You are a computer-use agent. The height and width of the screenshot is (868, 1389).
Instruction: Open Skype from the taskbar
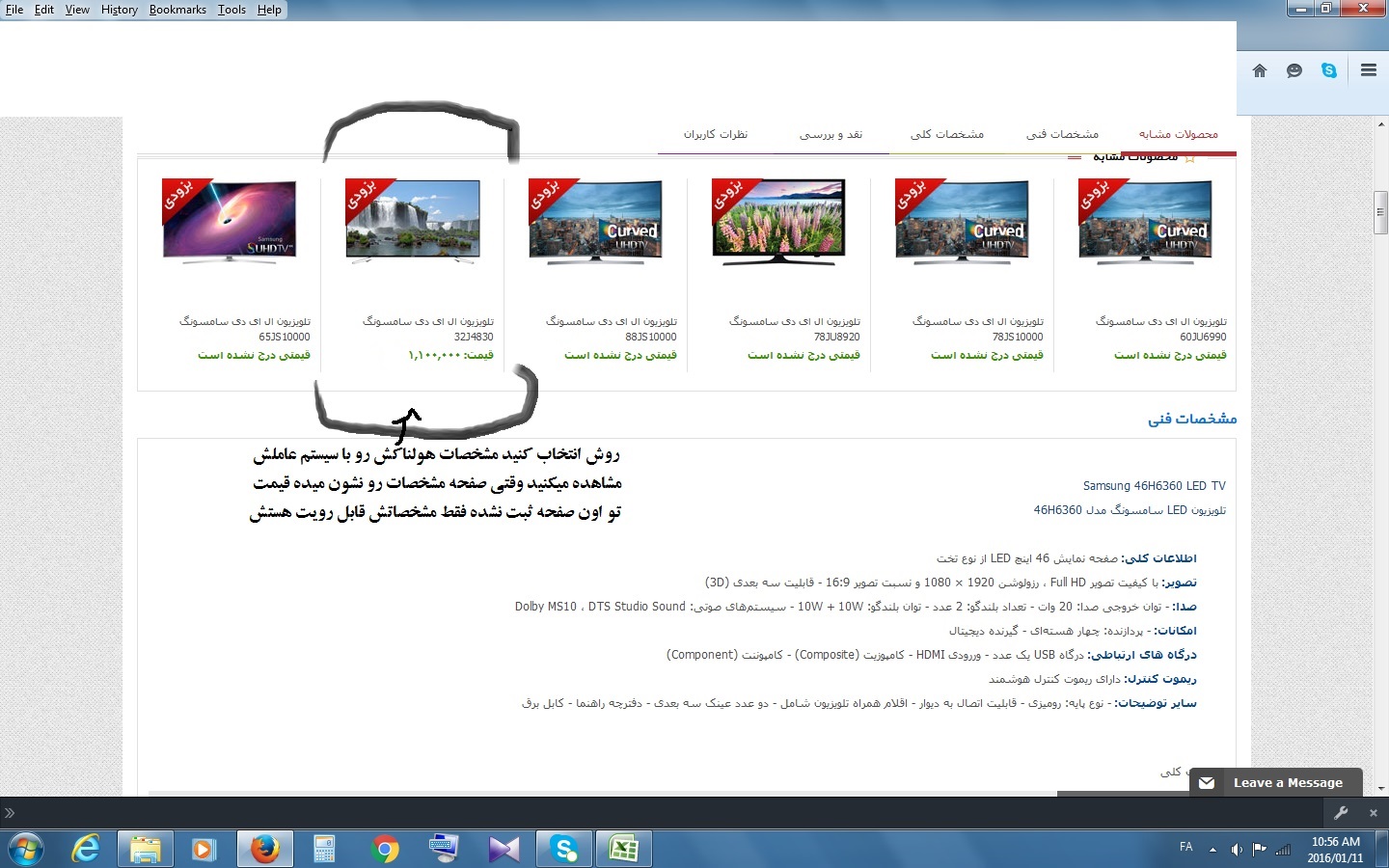tap(564, 850)
